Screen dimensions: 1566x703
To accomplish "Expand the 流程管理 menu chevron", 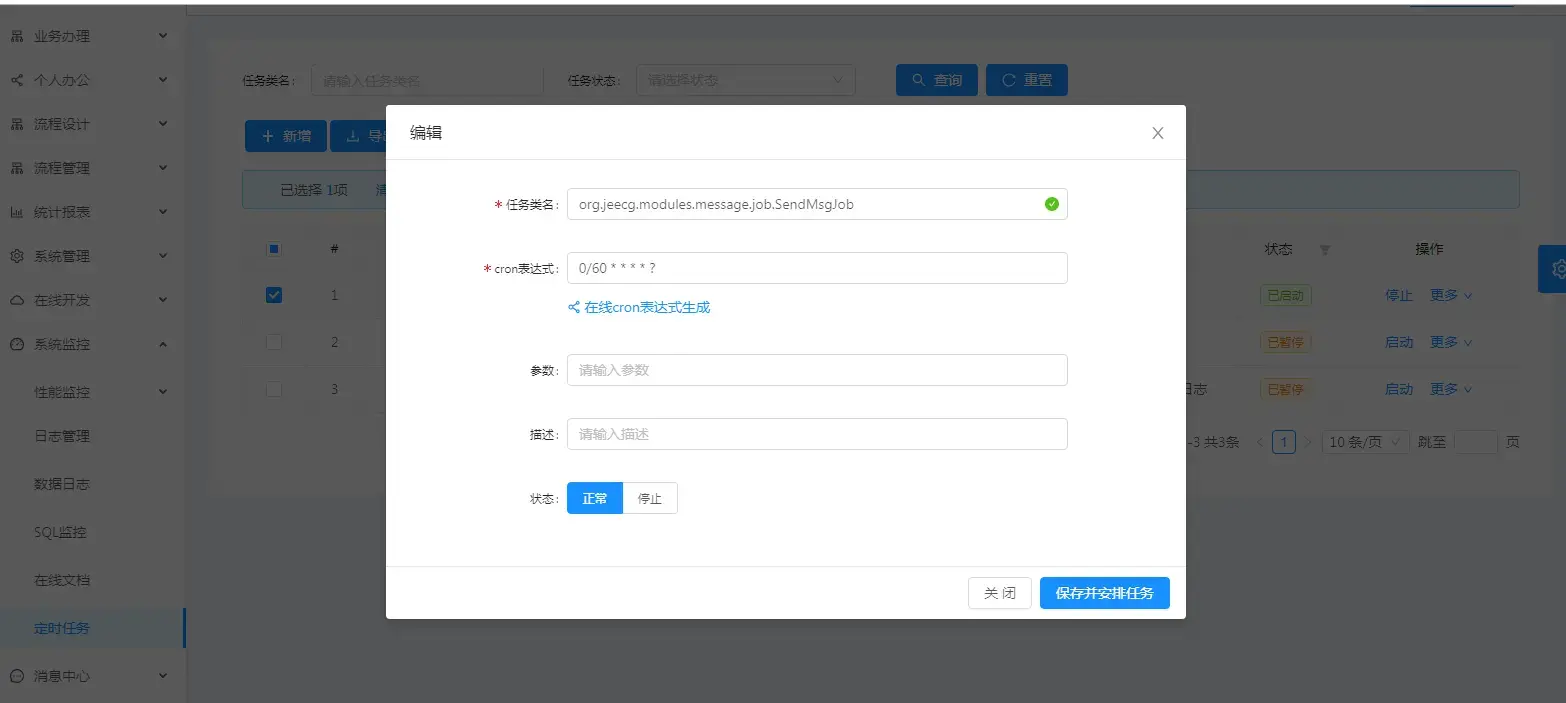I will coord(163,168).
